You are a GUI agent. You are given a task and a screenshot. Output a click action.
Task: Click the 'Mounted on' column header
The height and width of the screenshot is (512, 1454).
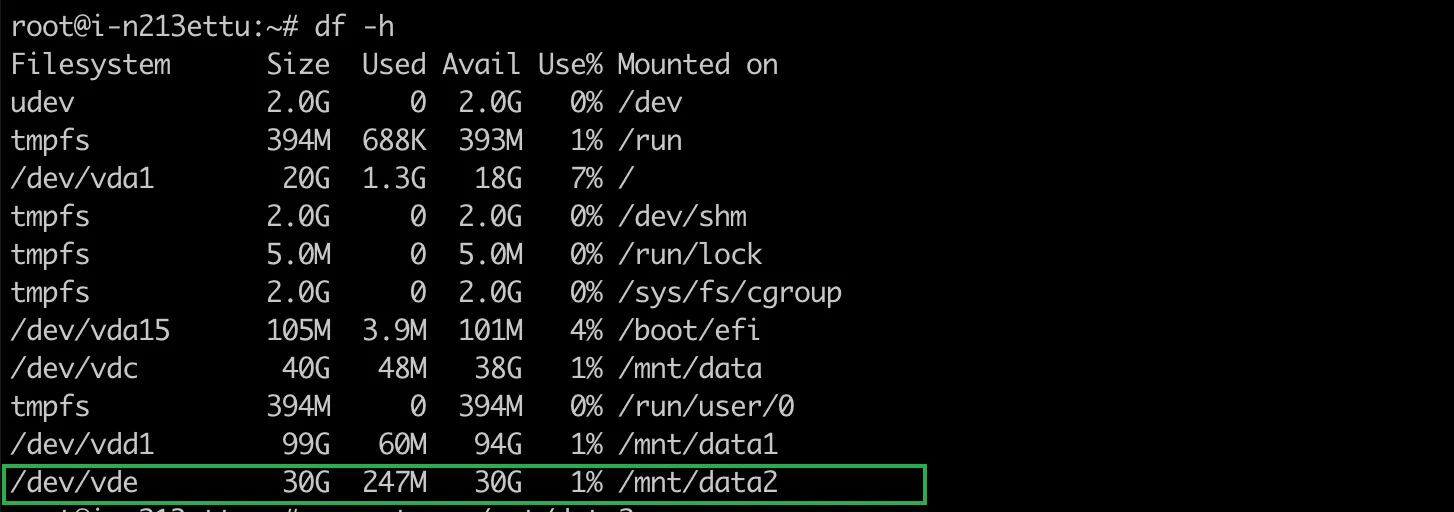click(x=697, y=65)
